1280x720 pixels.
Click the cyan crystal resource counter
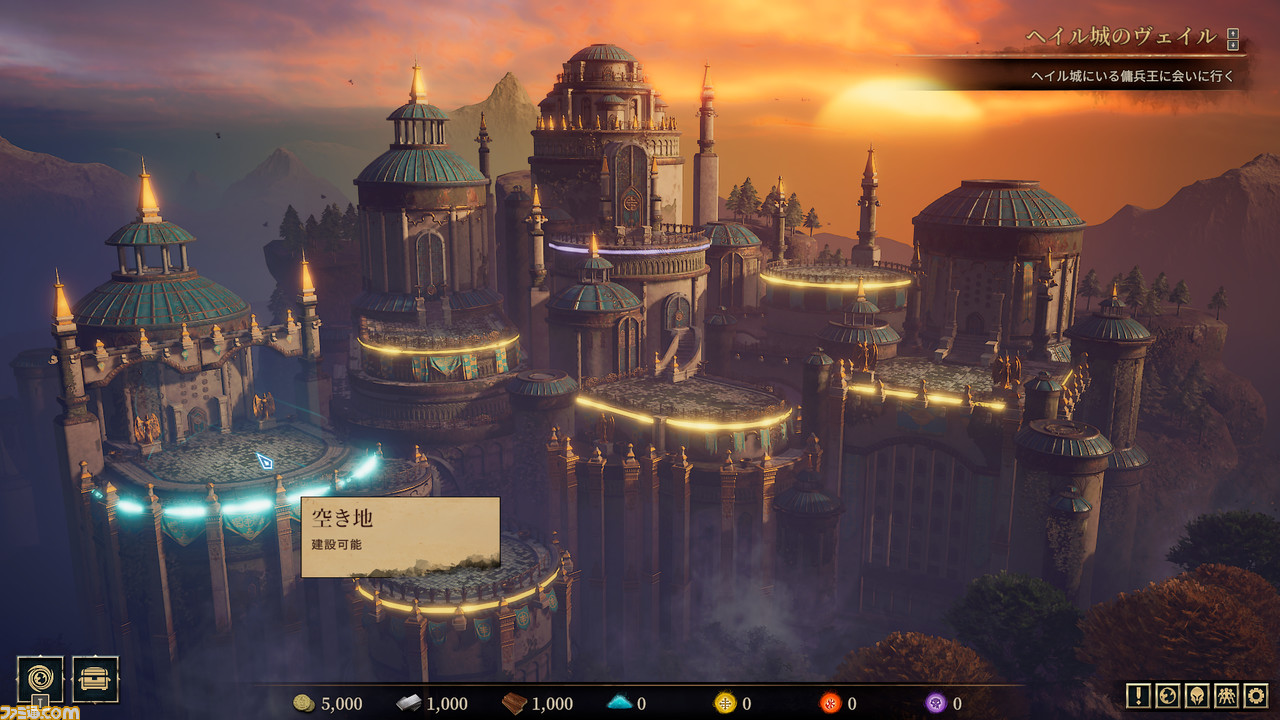(x=627, y=704)
